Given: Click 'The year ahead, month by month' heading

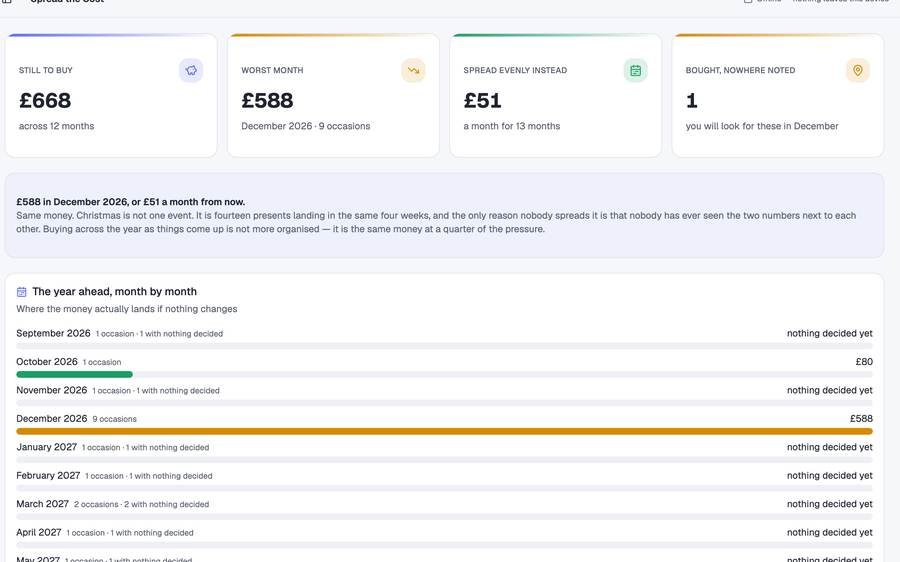Looking at the screenshot, I should [x=114, y=292].
